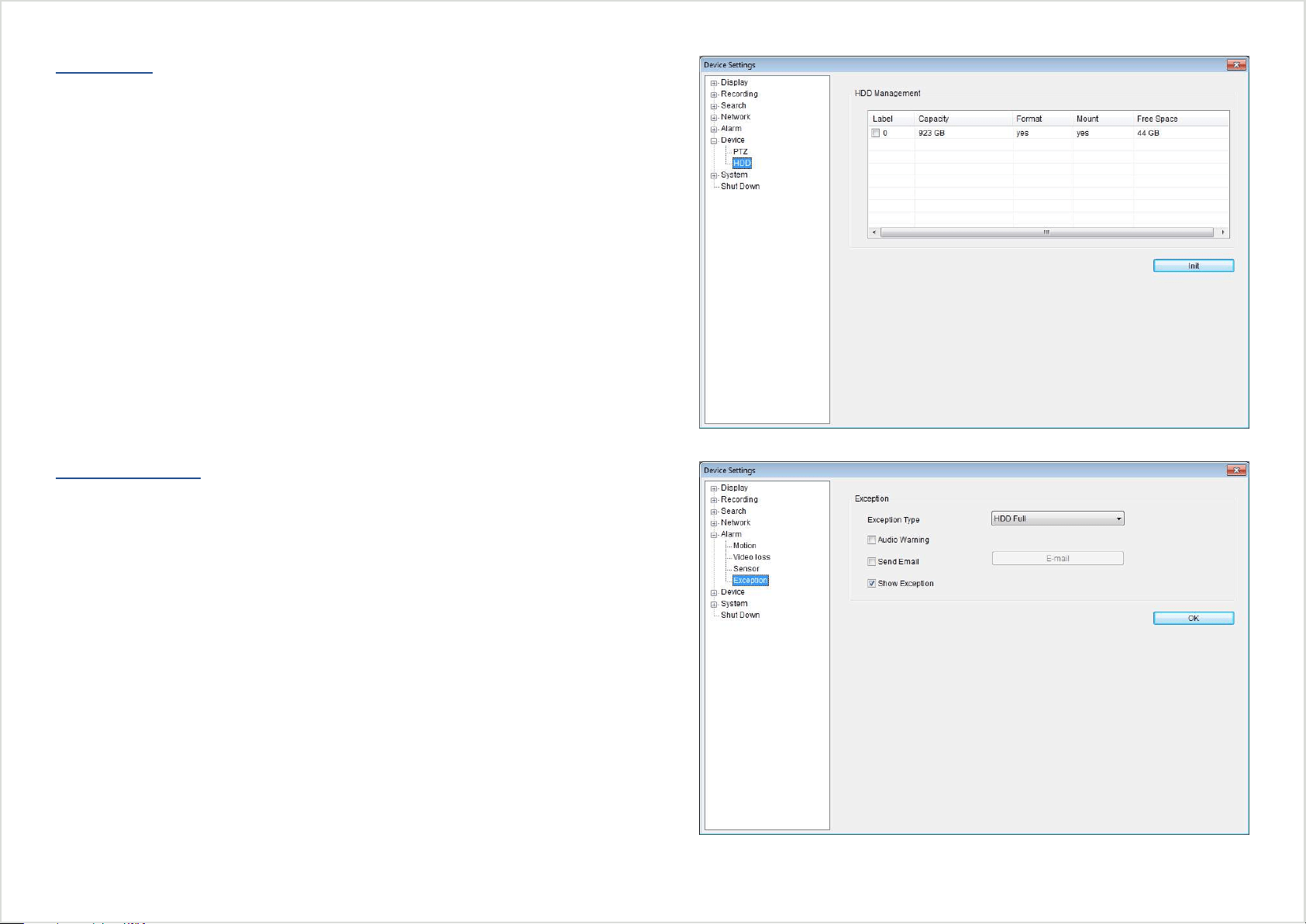Expand System node in Exception window tree
1306x924 pixels.
714,605
